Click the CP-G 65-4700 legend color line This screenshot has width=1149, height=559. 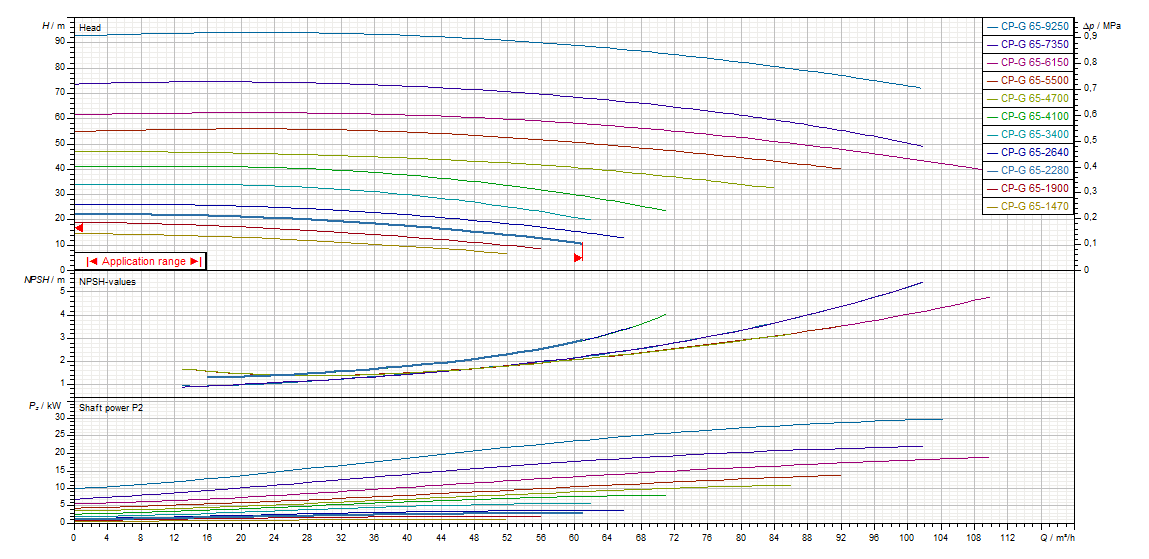click(992, 98)
